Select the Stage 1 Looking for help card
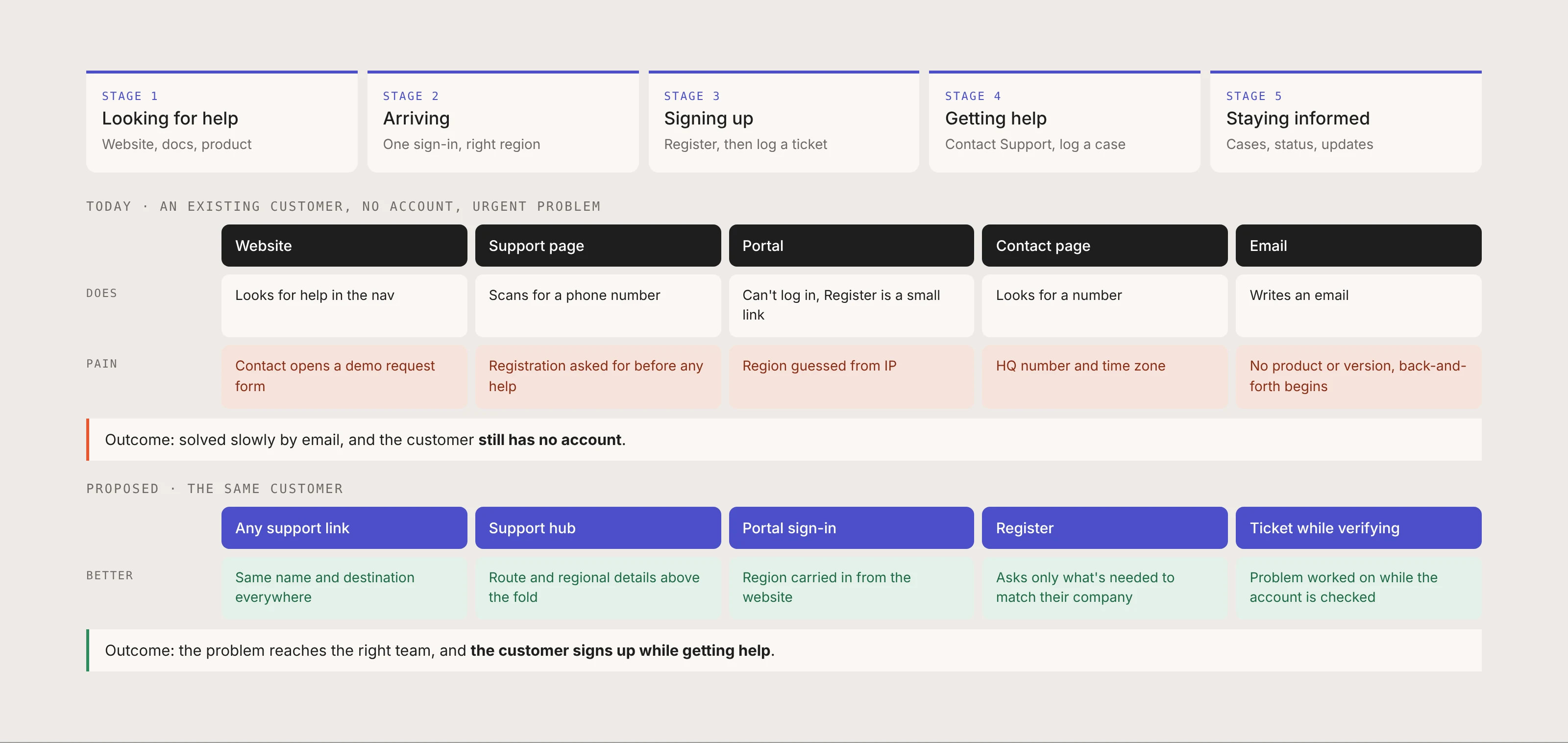Viewport: 1568px width, 743px height. [x=221, y=122]
